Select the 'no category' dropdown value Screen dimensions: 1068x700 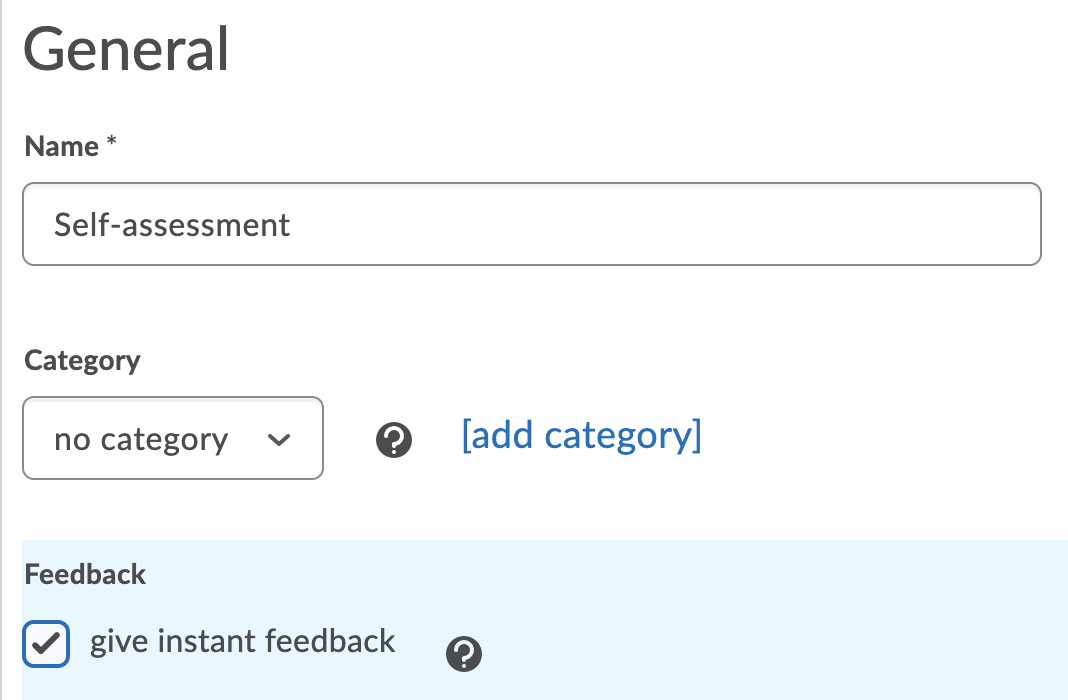click(141, 440)
